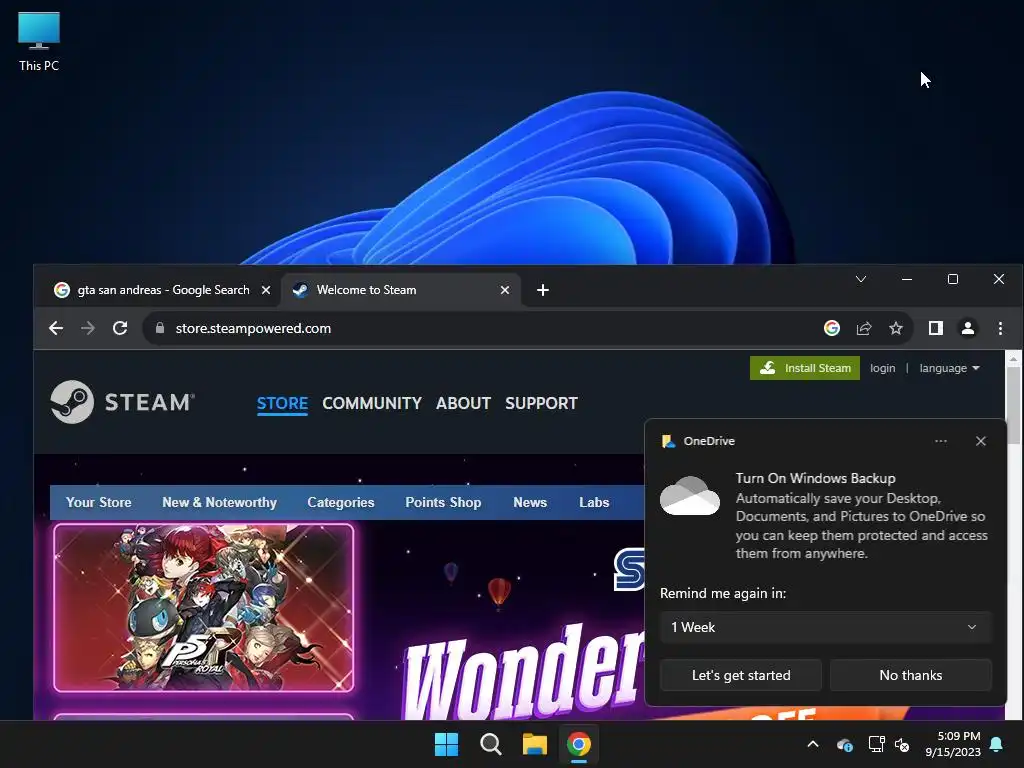Open Persona 5 Royal banner thumbnail
This screenshot has height=768, width=1024.
pos(204,608)
